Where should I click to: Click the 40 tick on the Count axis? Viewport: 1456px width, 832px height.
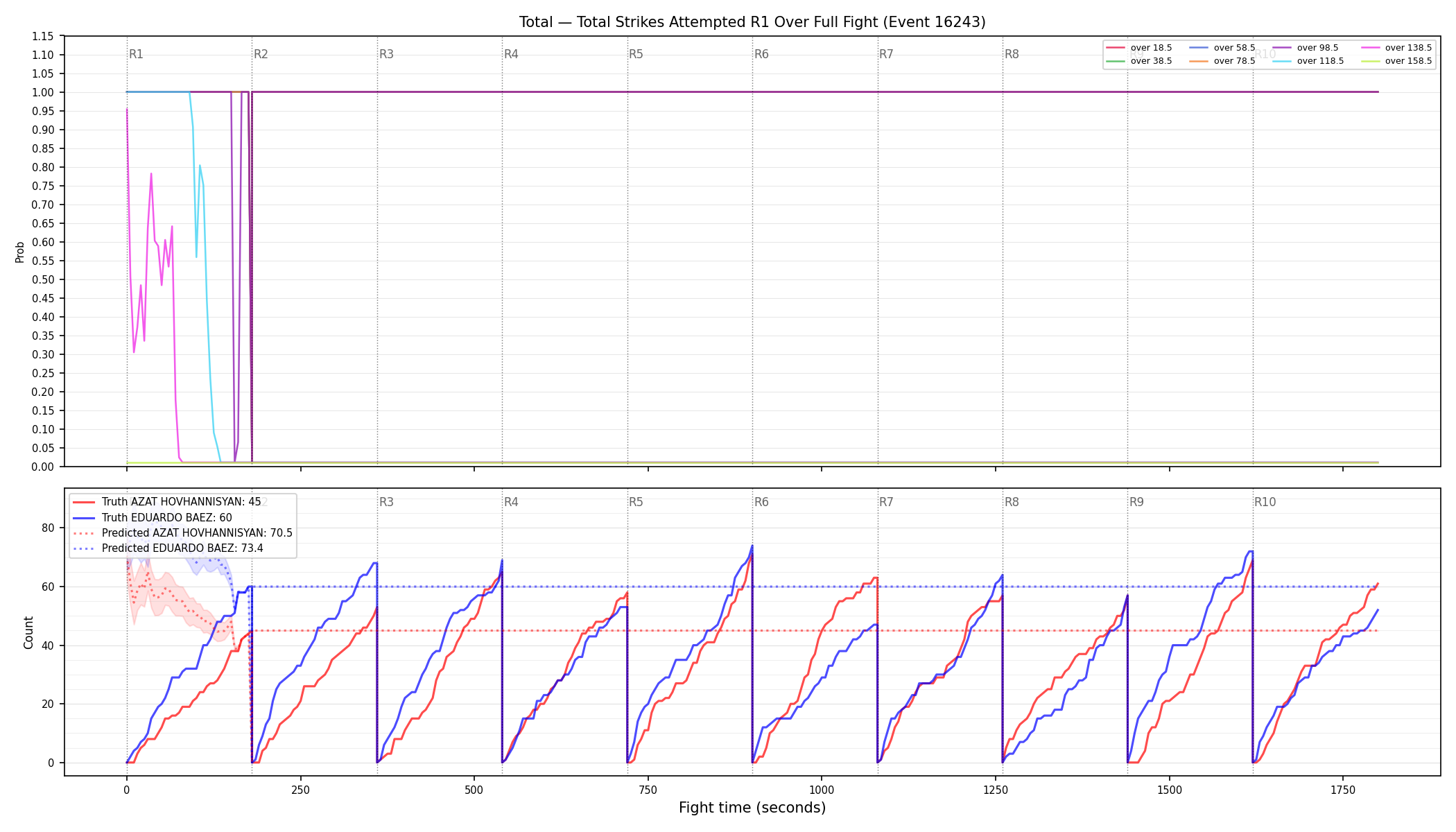point(48,645)
